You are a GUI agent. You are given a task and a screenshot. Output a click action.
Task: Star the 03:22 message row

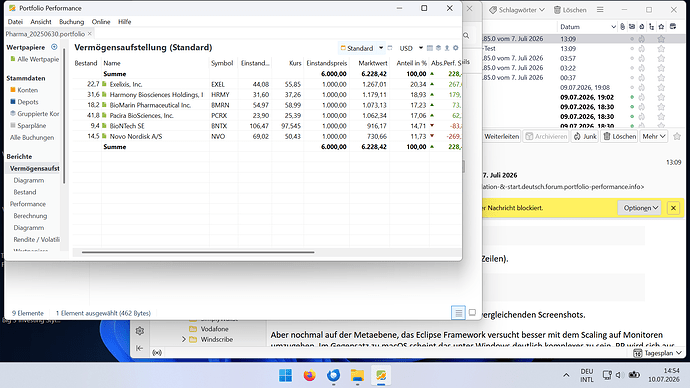coord(661,68)
